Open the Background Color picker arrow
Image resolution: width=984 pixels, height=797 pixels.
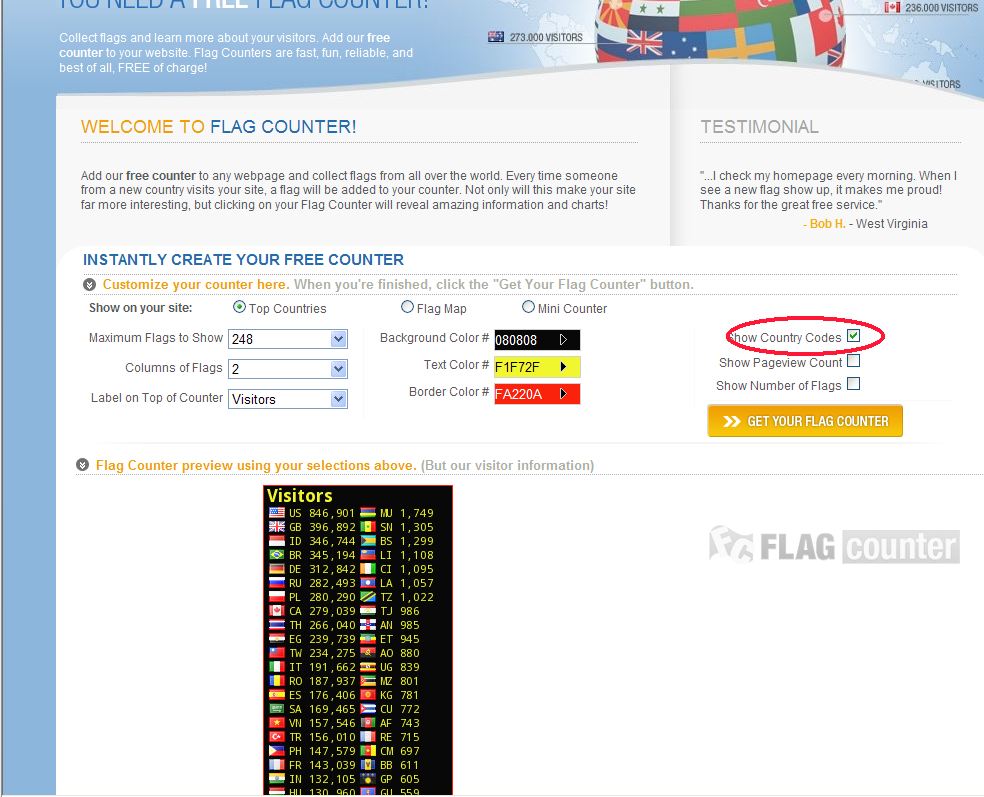click(564, 340)
